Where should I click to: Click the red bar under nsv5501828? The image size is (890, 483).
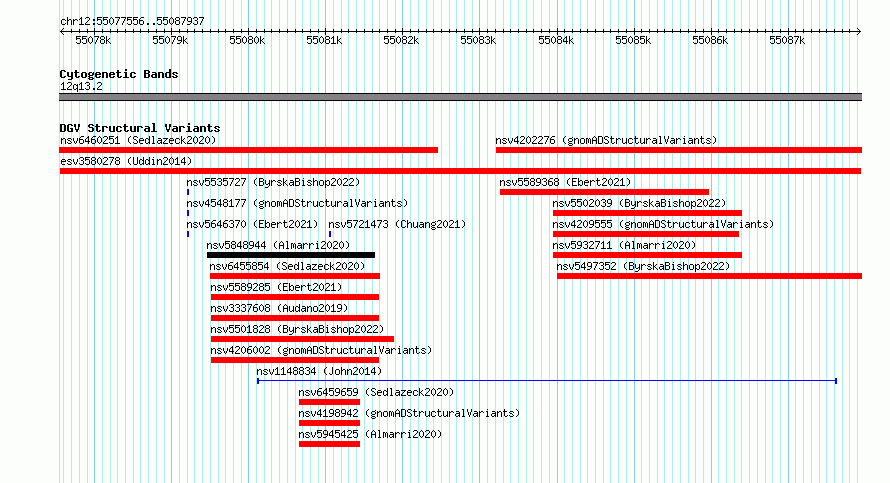click(x=302, y=339)
